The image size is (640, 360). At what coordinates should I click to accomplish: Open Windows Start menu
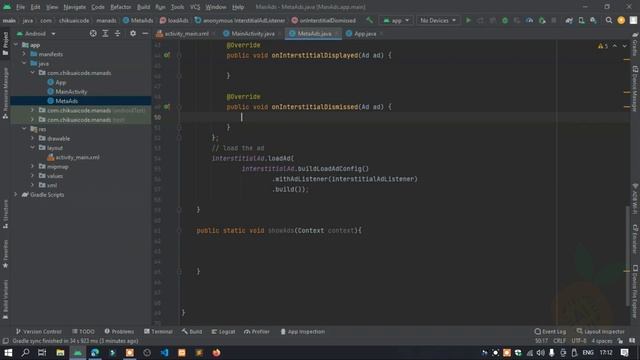pos(8,353)
